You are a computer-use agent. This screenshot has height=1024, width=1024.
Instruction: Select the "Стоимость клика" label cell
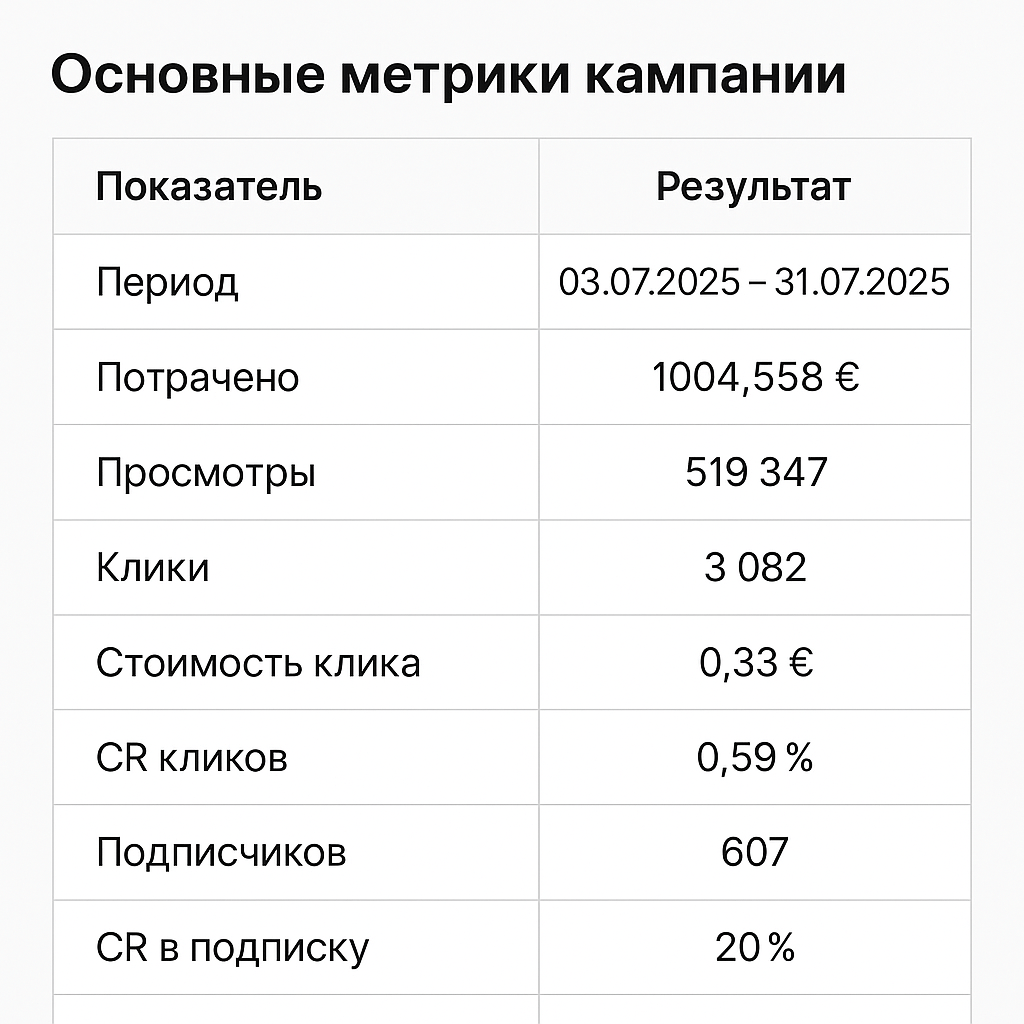coord(258,663)
